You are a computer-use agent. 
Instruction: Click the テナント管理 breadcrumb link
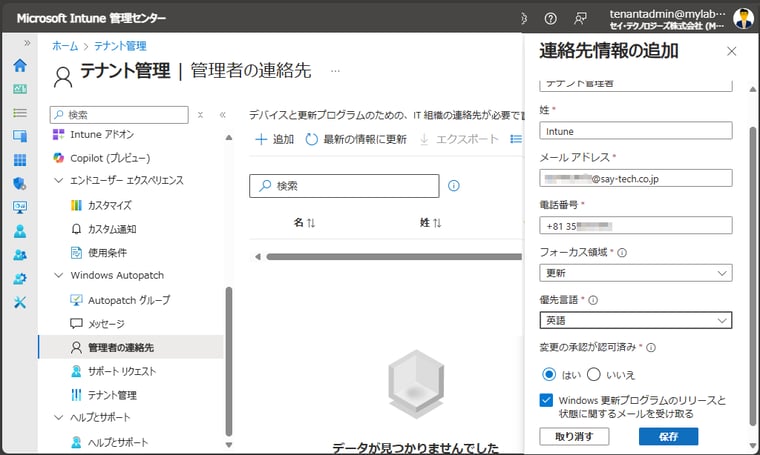tap(120, 46)
